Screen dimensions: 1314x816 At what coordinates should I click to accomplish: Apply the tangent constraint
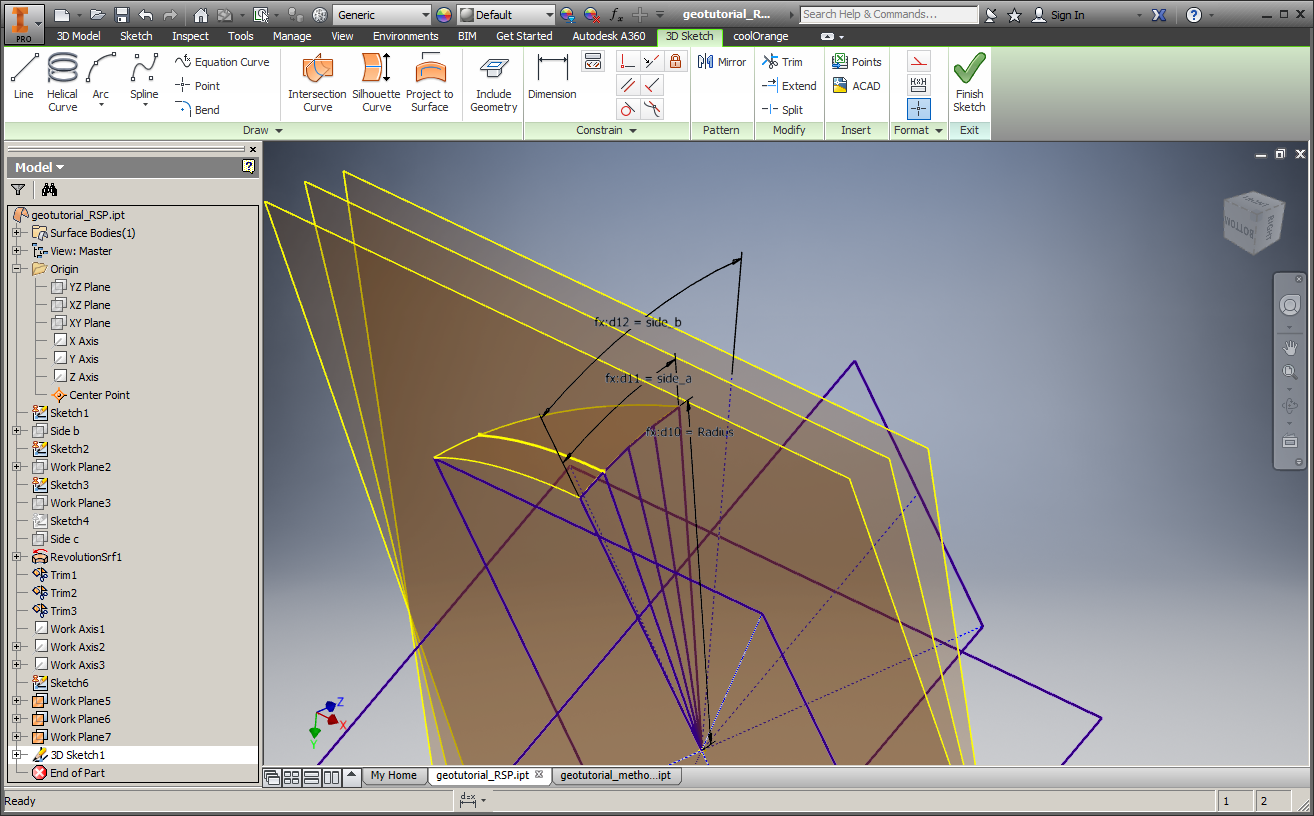627,109
